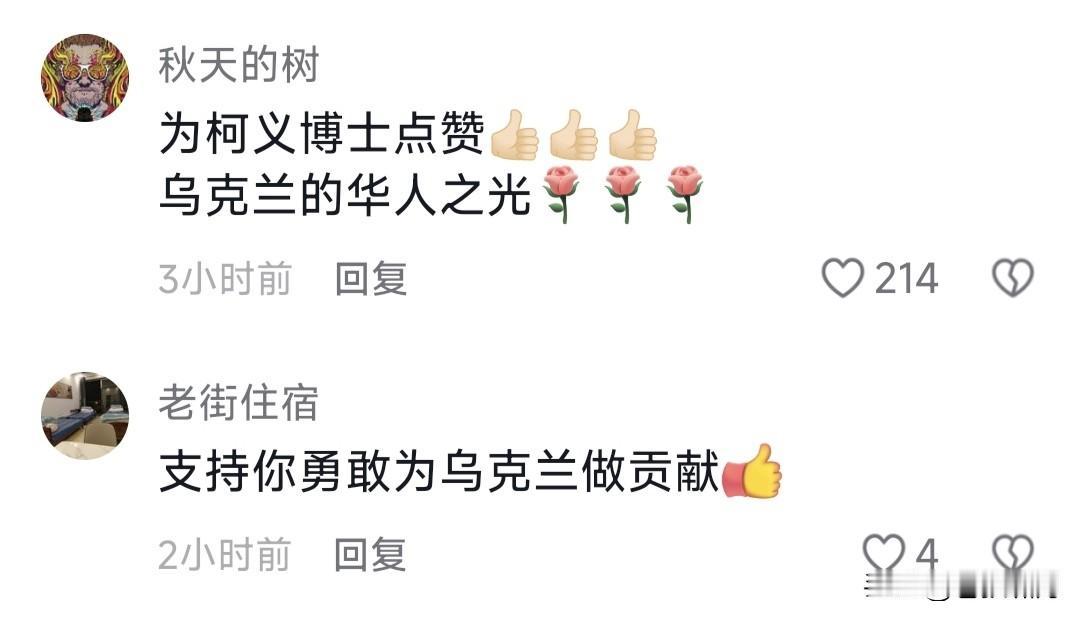Open 秋天的树's profile avatar

pyautogui.click(x=85, y=78)
